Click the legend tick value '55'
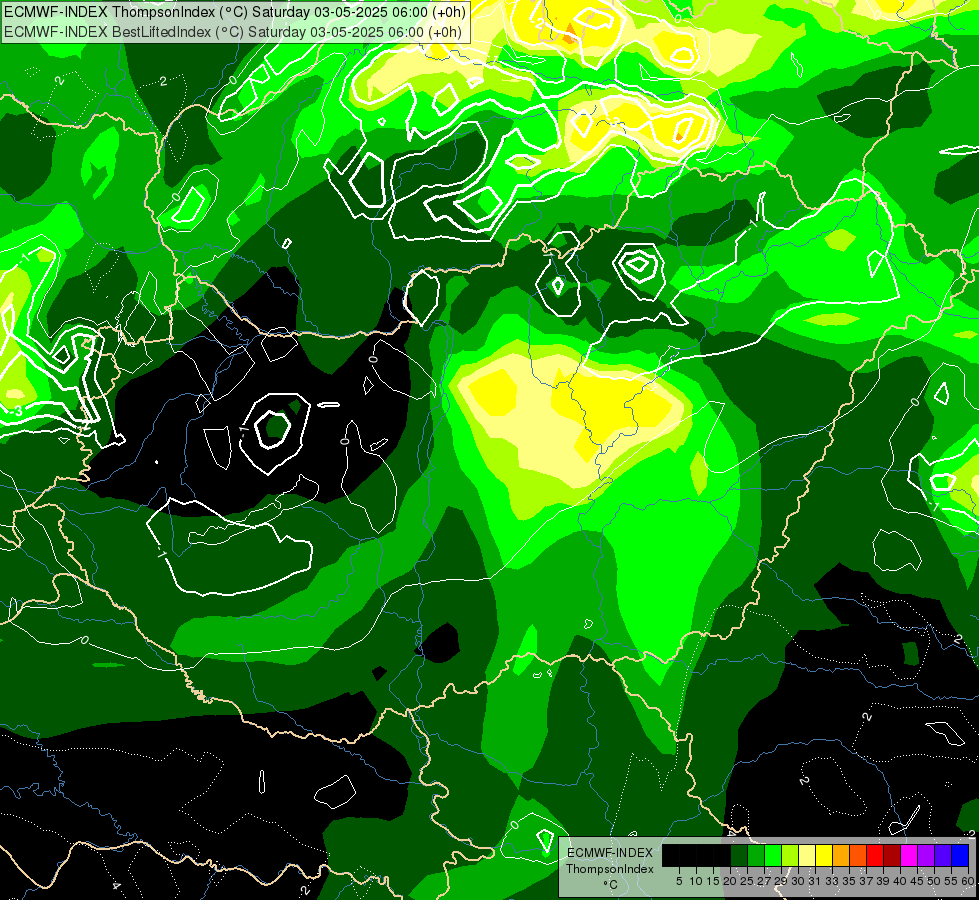The width and height of the screenshot is (979, 900). point(950,881)
